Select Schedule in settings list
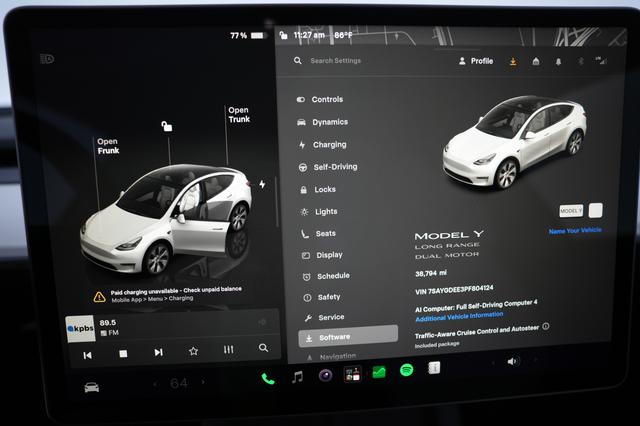 (x=326, y=276)
